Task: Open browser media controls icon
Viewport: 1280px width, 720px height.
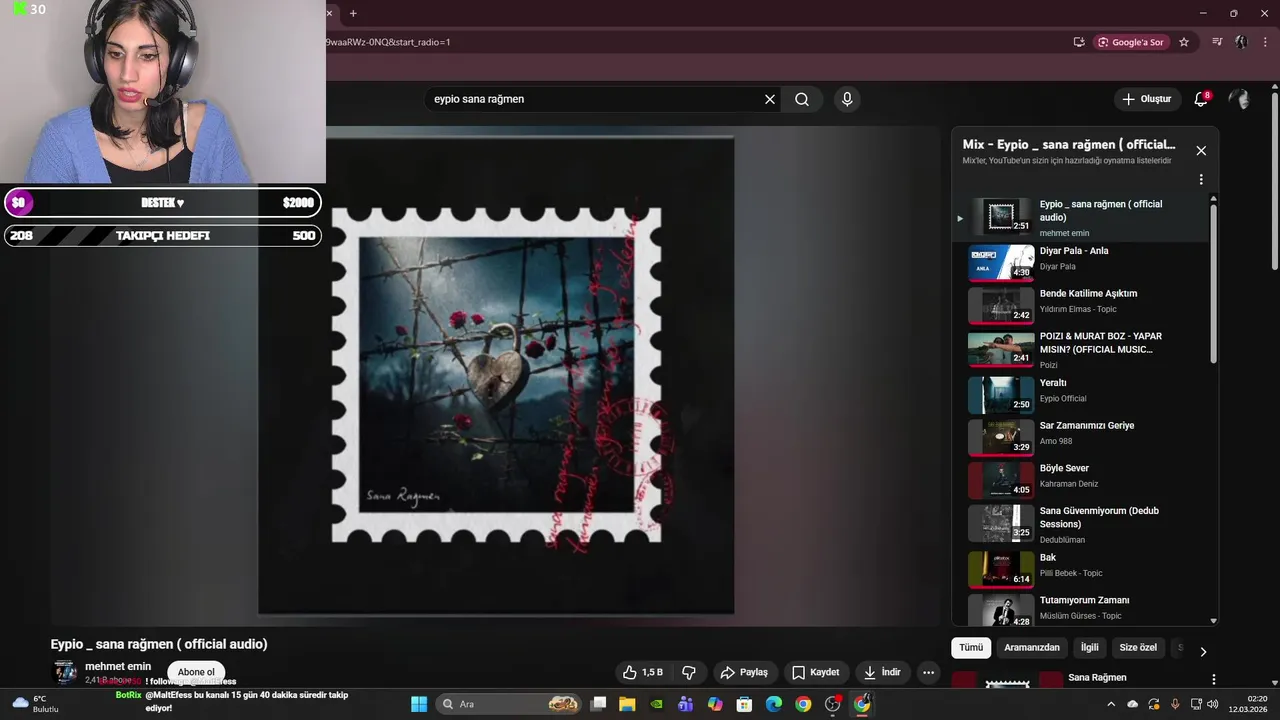Action: tap(1217, 42)
